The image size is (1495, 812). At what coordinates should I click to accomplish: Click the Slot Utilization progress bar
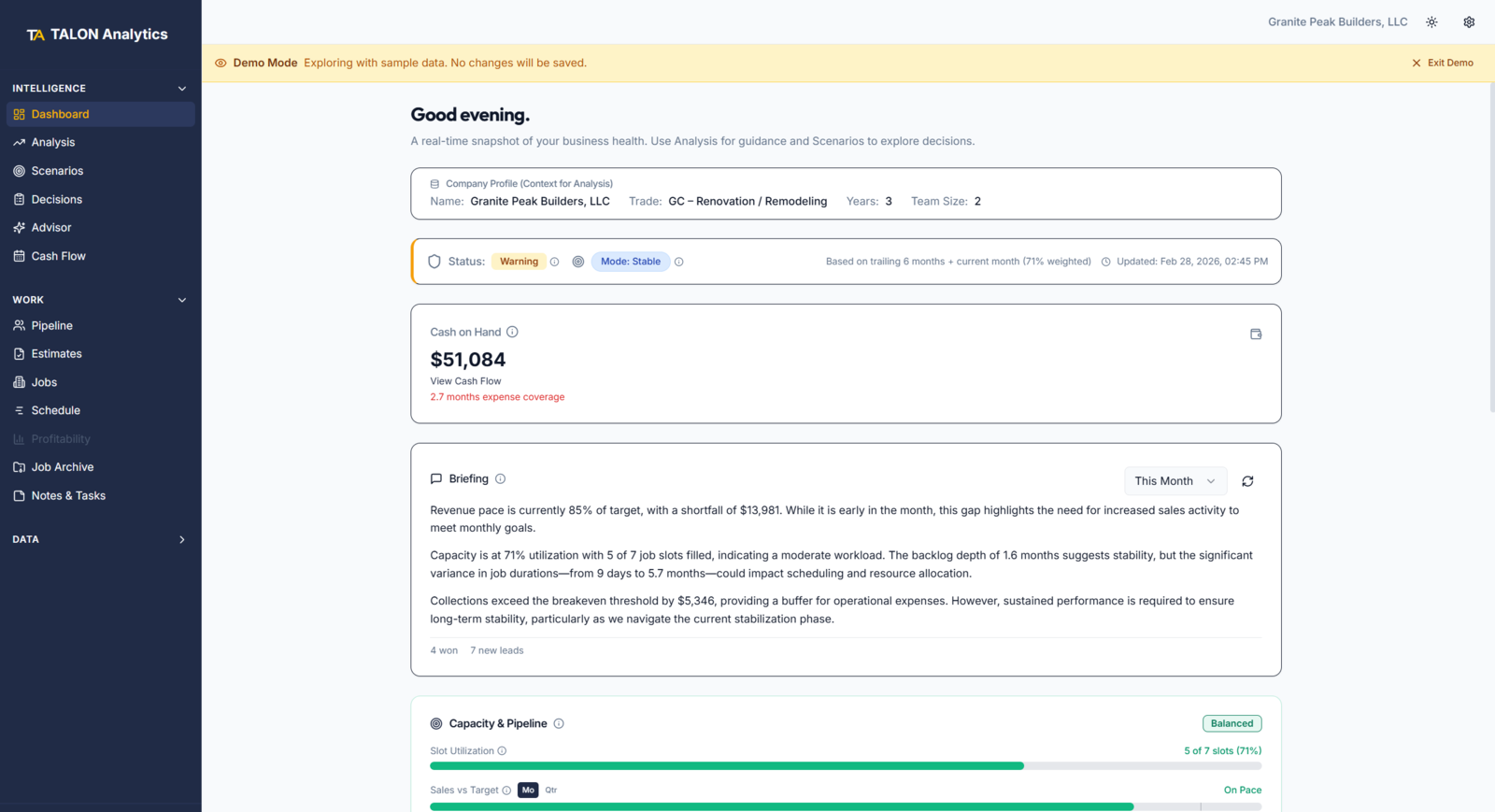click(x=846, y=766)
